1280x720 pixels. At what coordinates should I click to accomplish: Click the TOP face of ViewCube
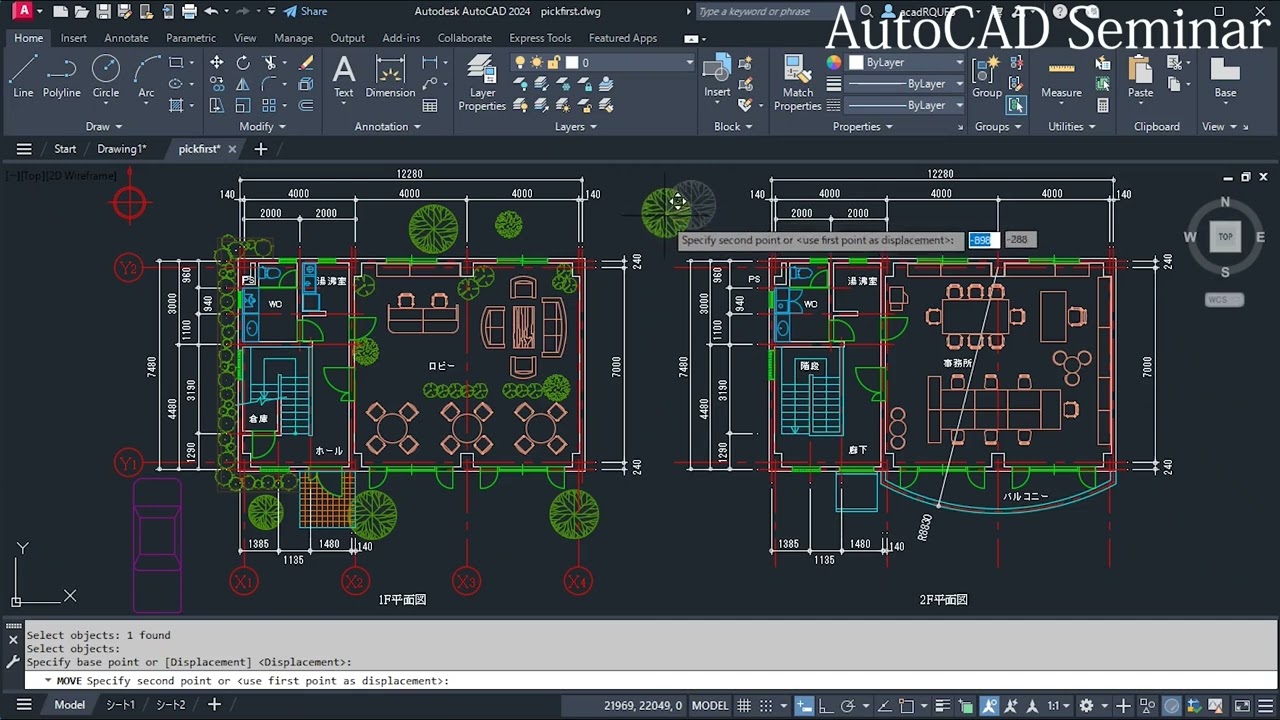(x=1225, y=237)
